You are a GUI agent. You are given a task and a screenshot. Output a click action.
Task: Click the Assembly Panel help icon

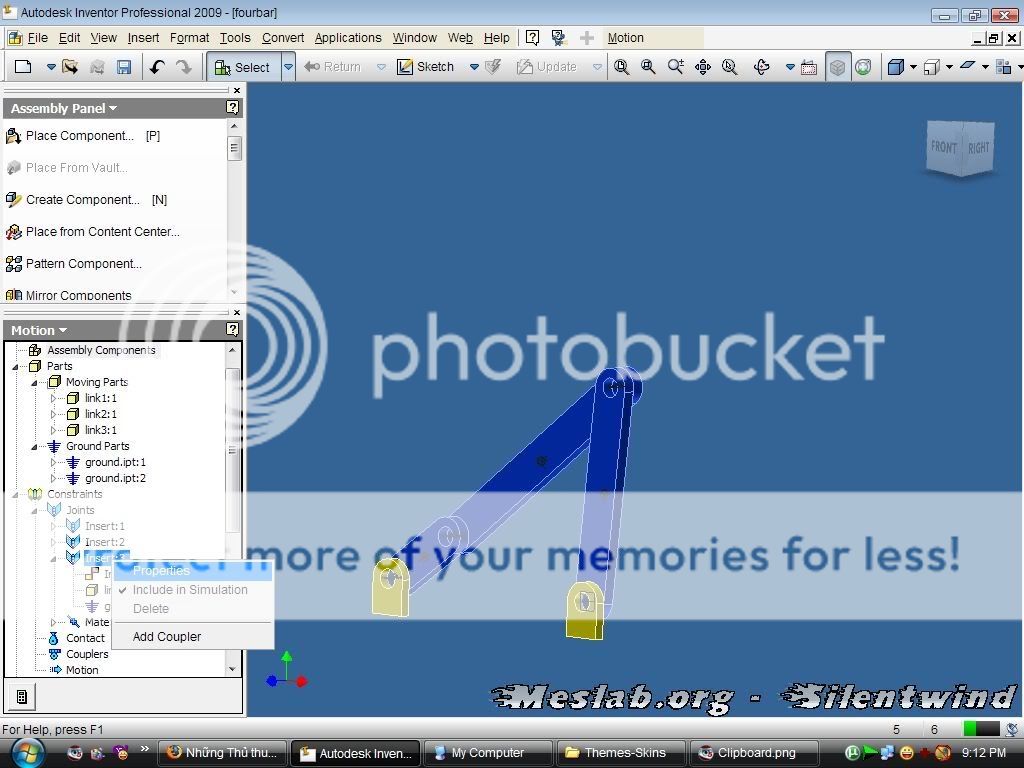pos(232,108)
